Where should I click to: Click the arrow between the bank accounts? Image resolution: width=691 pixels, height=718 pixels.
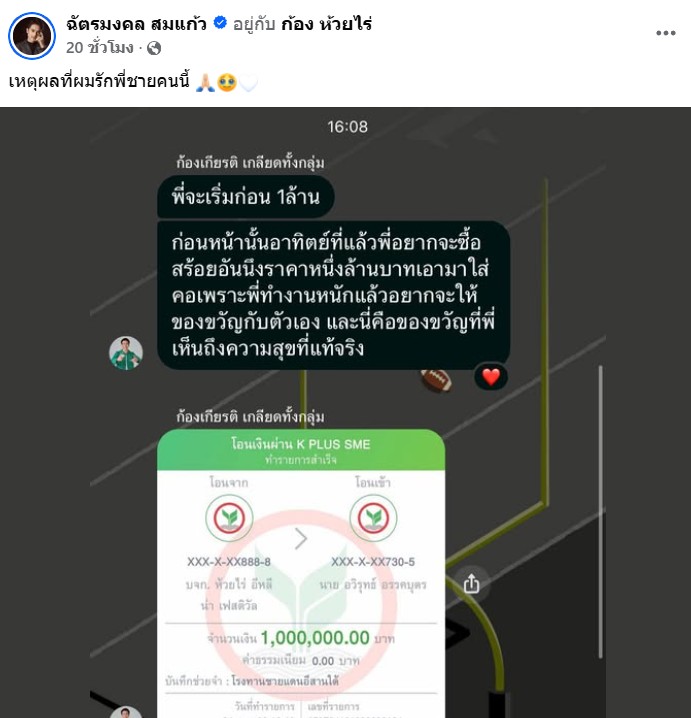(x=301, y=538)
